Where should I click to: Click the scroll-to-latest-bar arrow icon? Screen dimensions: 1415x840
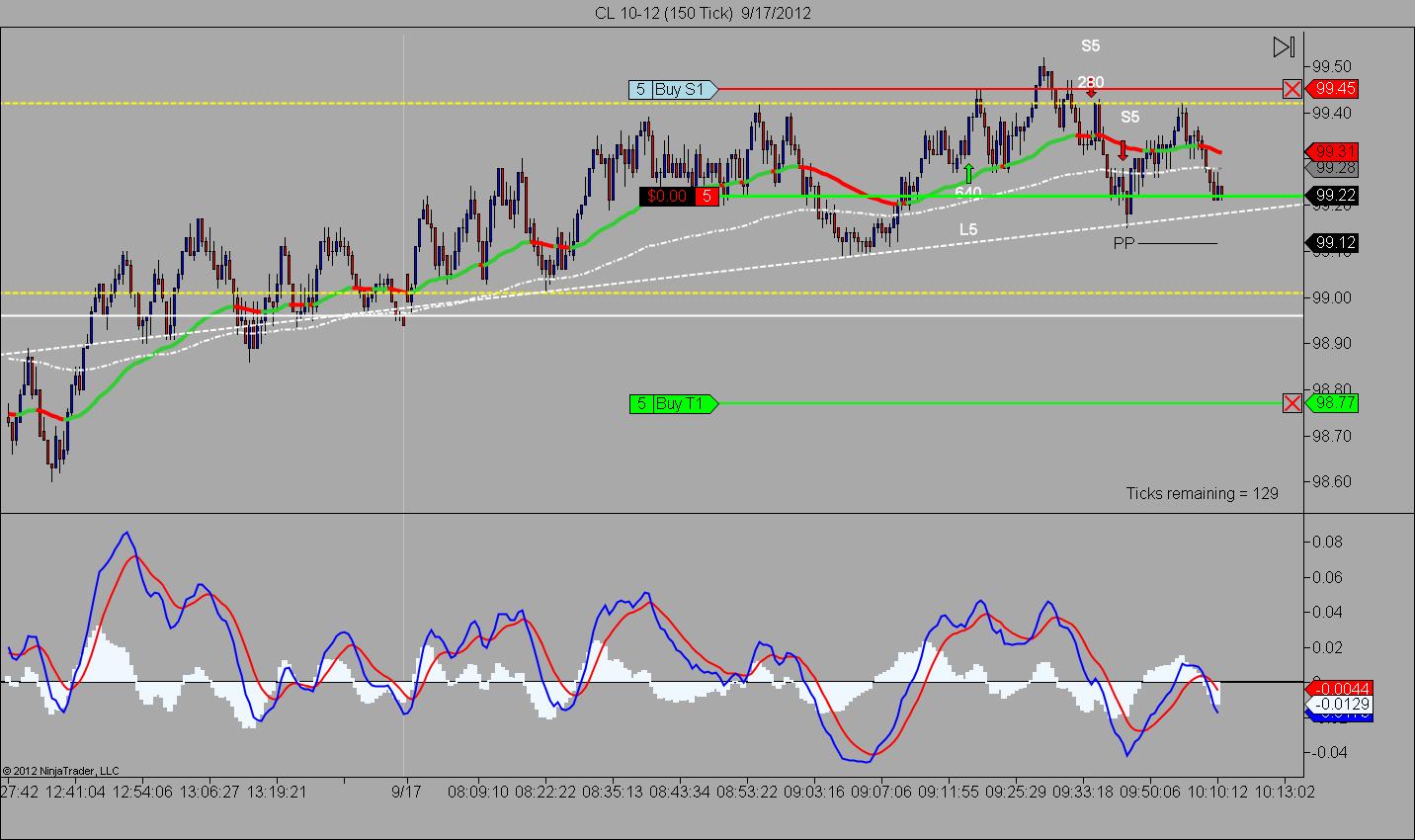[1284, 46]
